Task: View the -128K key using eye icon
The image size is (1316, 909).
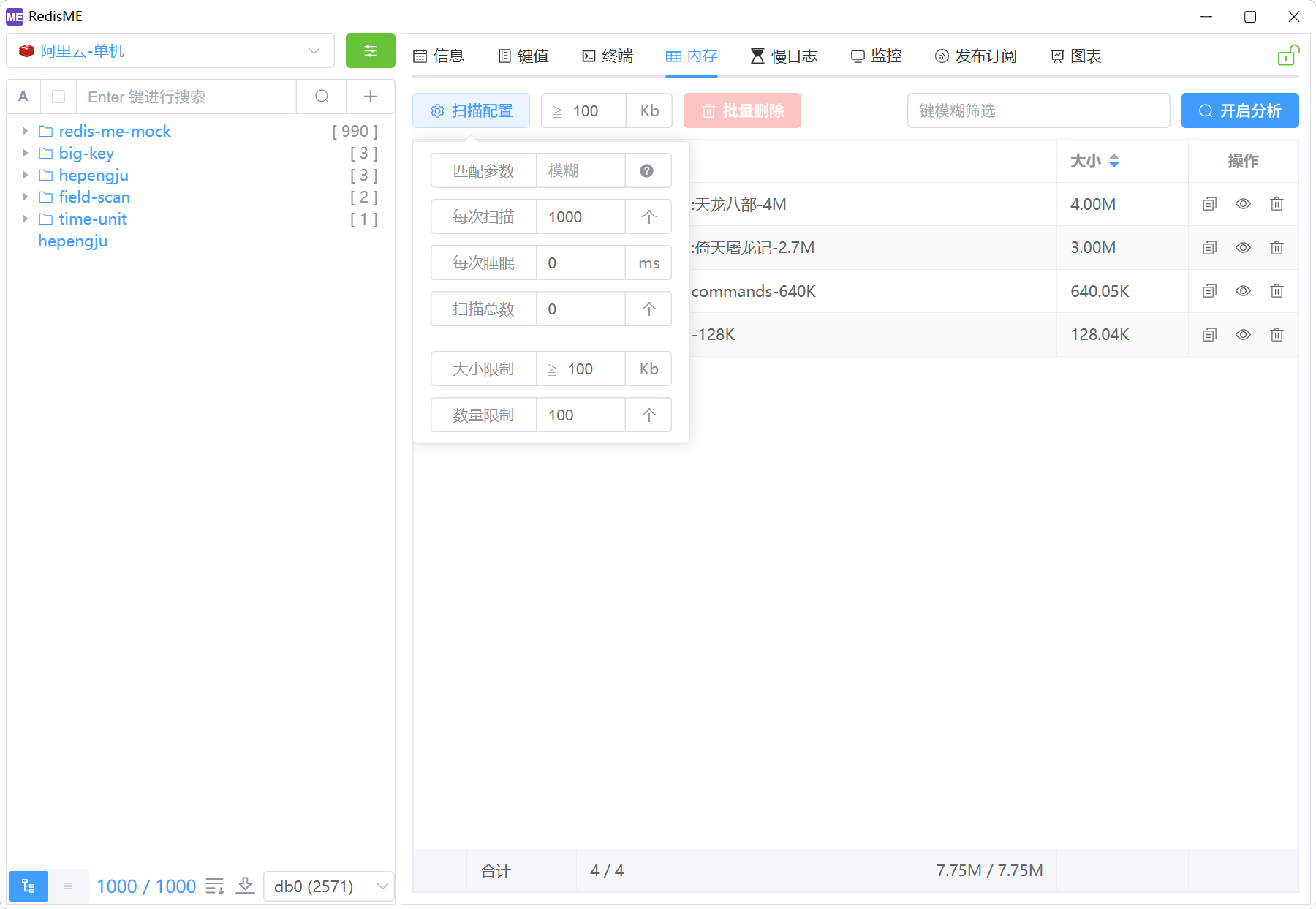Action: tap(1243, 335)
